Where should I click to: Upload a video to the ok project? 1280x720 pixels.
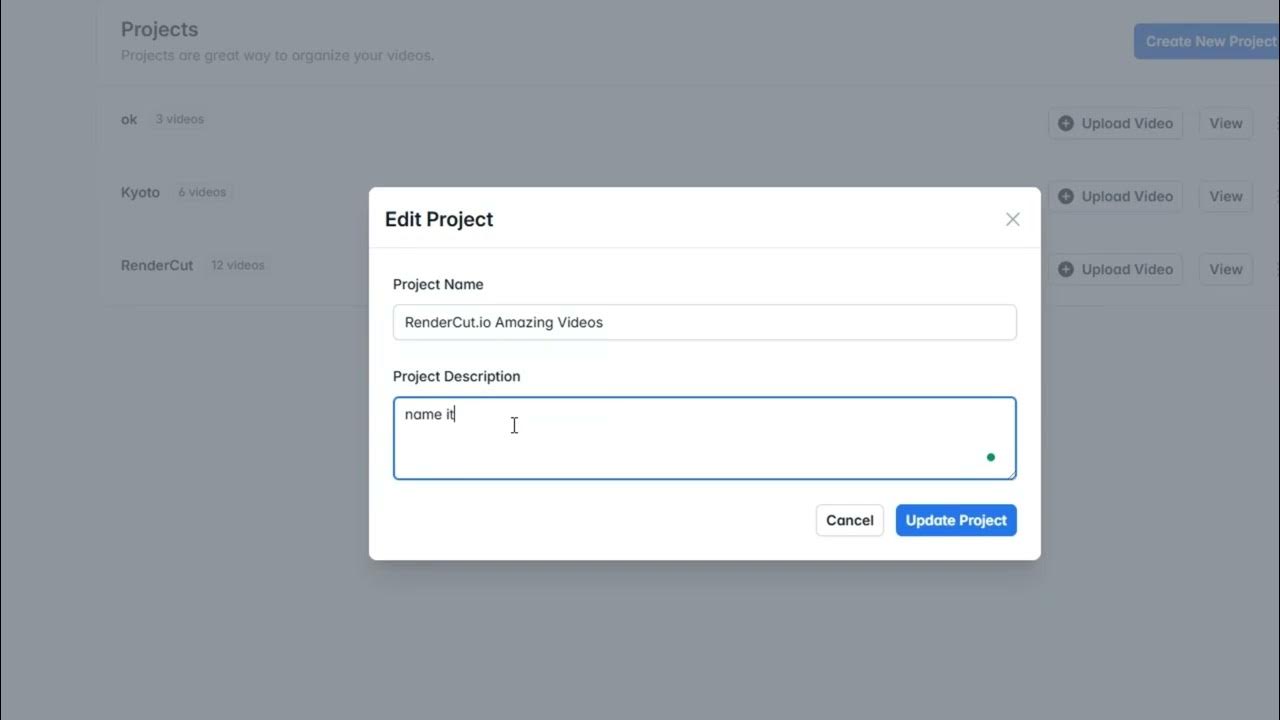(1115, 123)
